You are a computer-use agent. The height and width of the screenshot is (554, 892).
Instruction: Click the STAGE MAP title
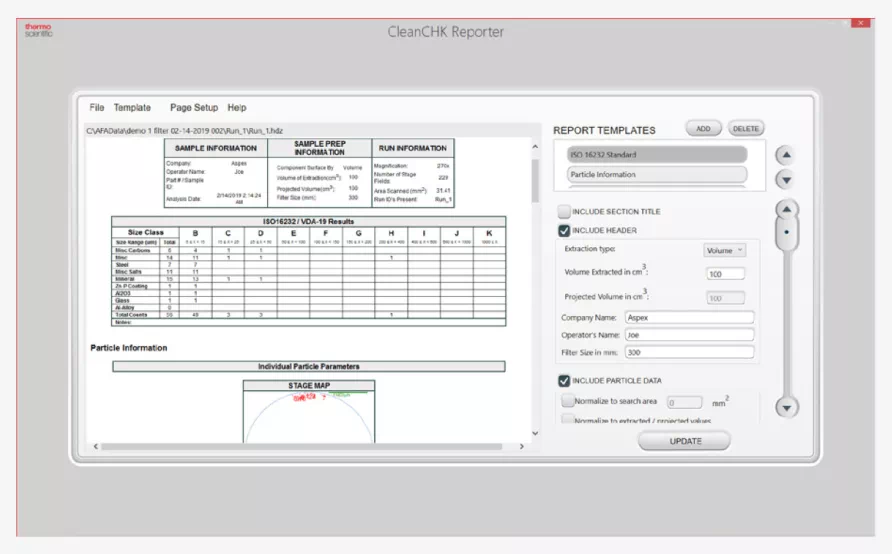309,386
